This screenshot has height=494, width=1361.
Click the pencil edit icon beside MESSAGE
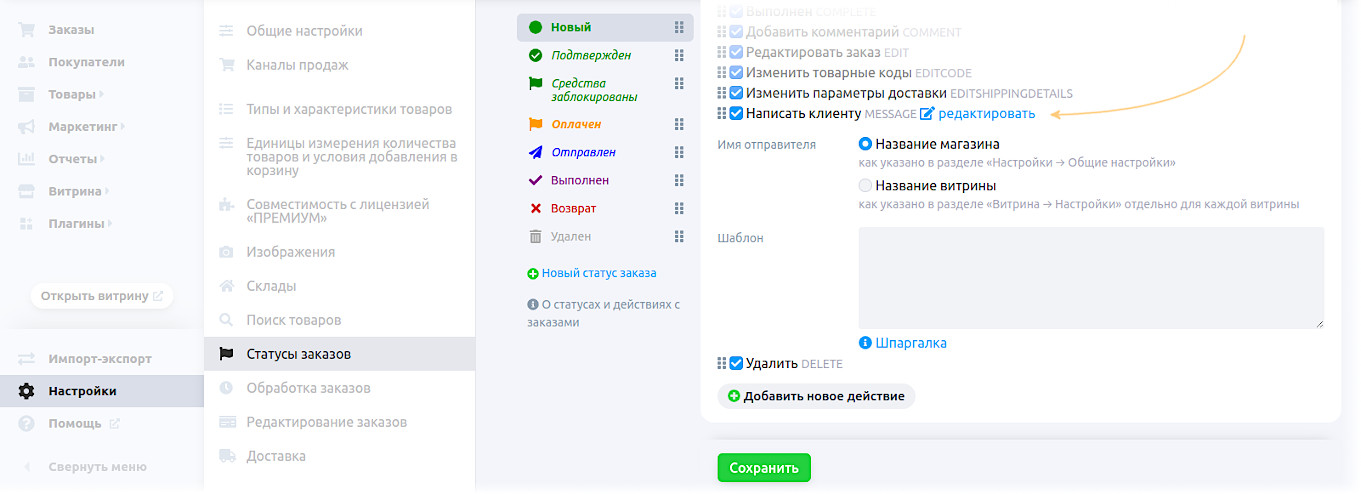[927, 114]
